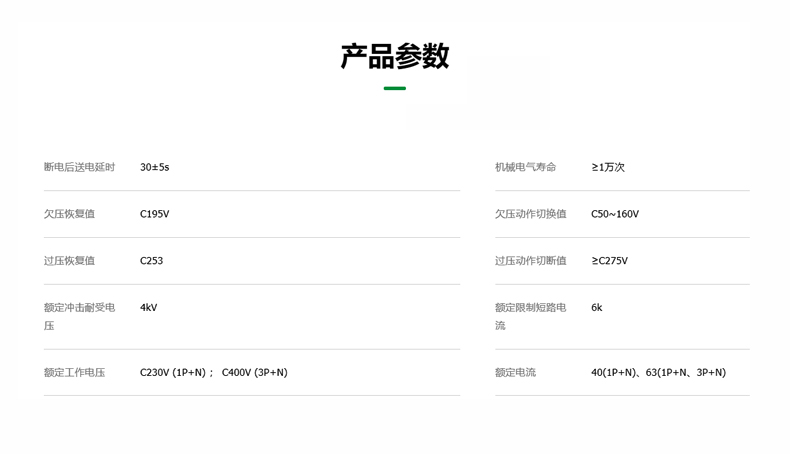Click the ≥C275V value

[x=609, y=261]
